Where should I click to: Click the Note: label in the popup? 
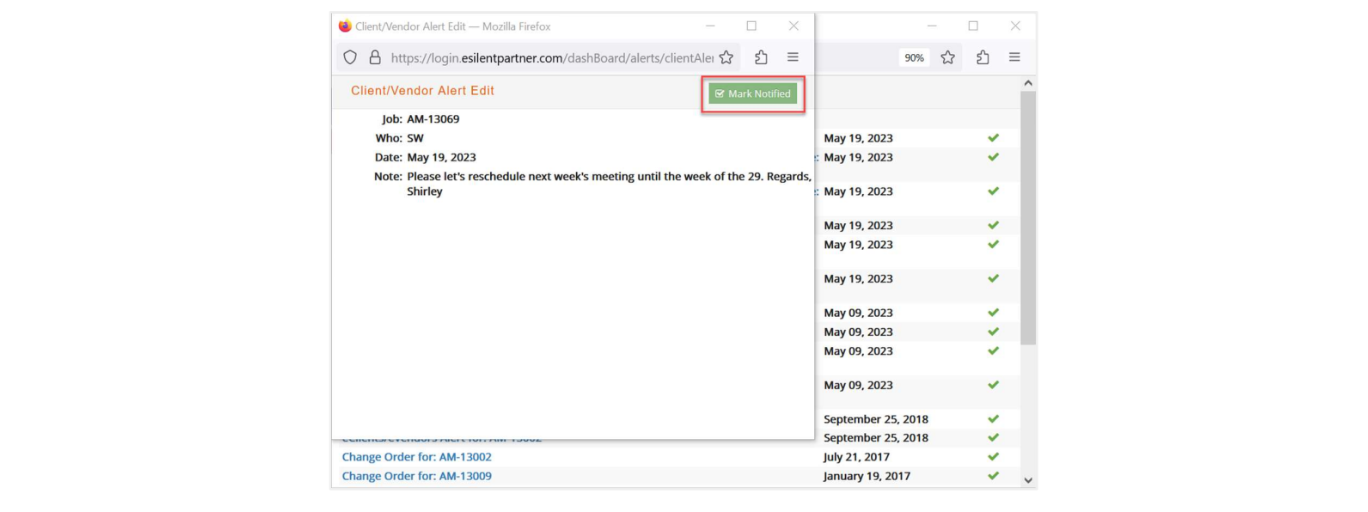click(388, 177)
